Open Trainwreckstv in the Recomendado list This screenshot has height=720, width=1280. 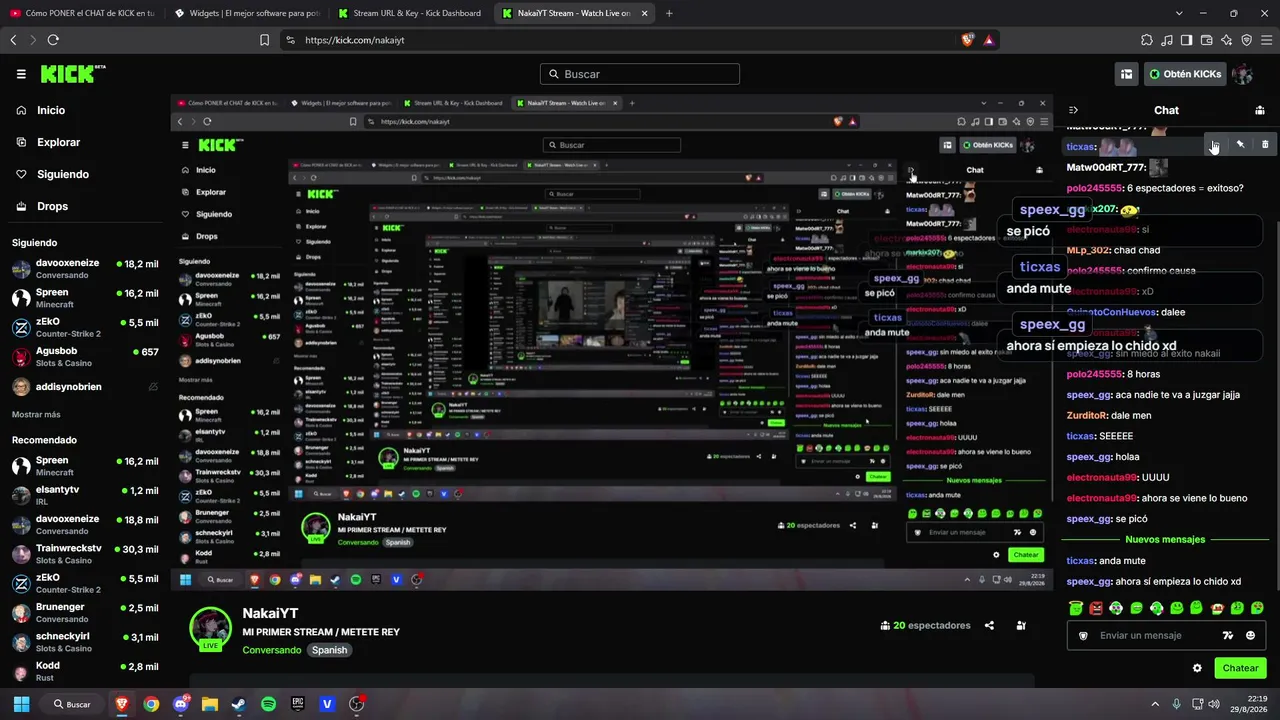(85, 554)
